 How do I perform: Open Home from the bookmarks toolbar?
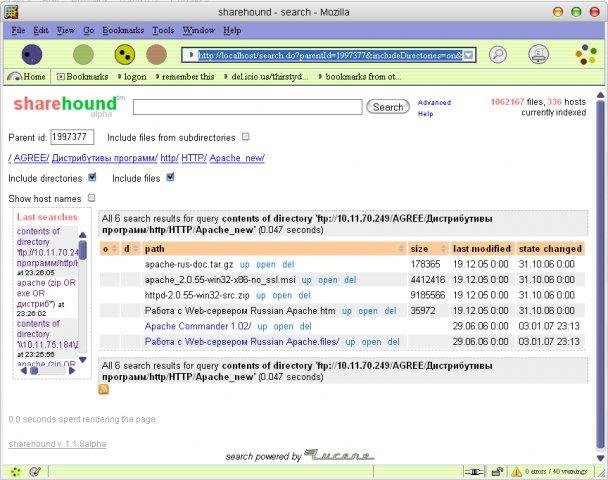[26, 77]
